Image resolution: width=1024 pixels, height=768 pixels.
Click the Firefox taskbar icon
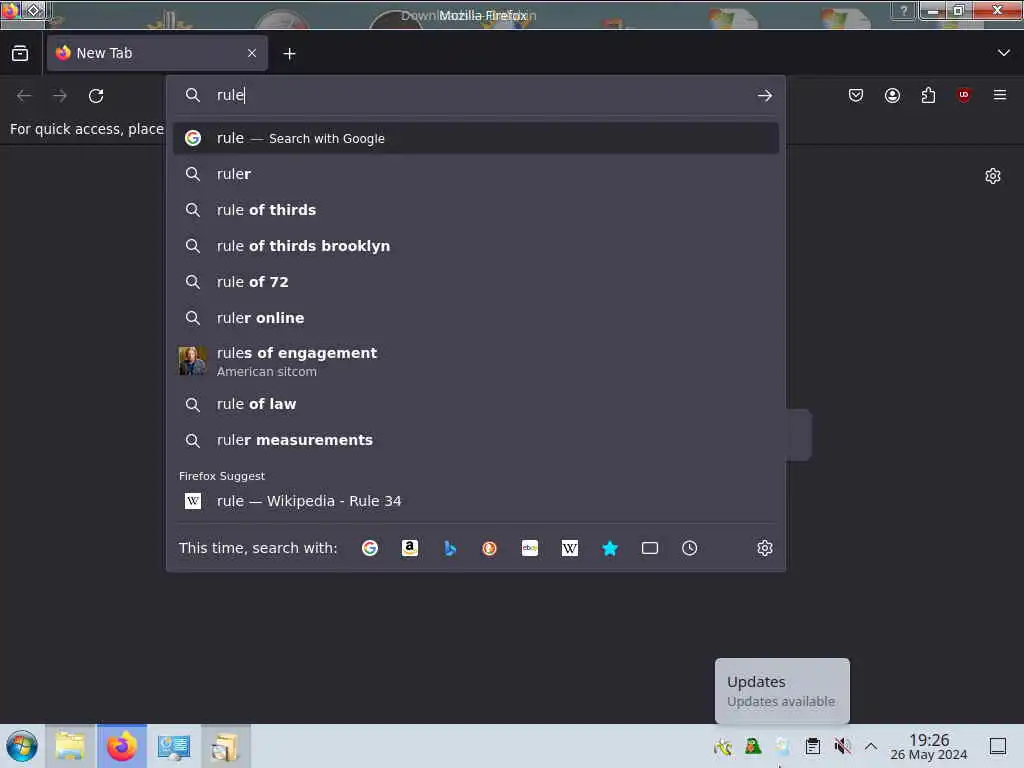pyautogui.click(x=122, y=746)
